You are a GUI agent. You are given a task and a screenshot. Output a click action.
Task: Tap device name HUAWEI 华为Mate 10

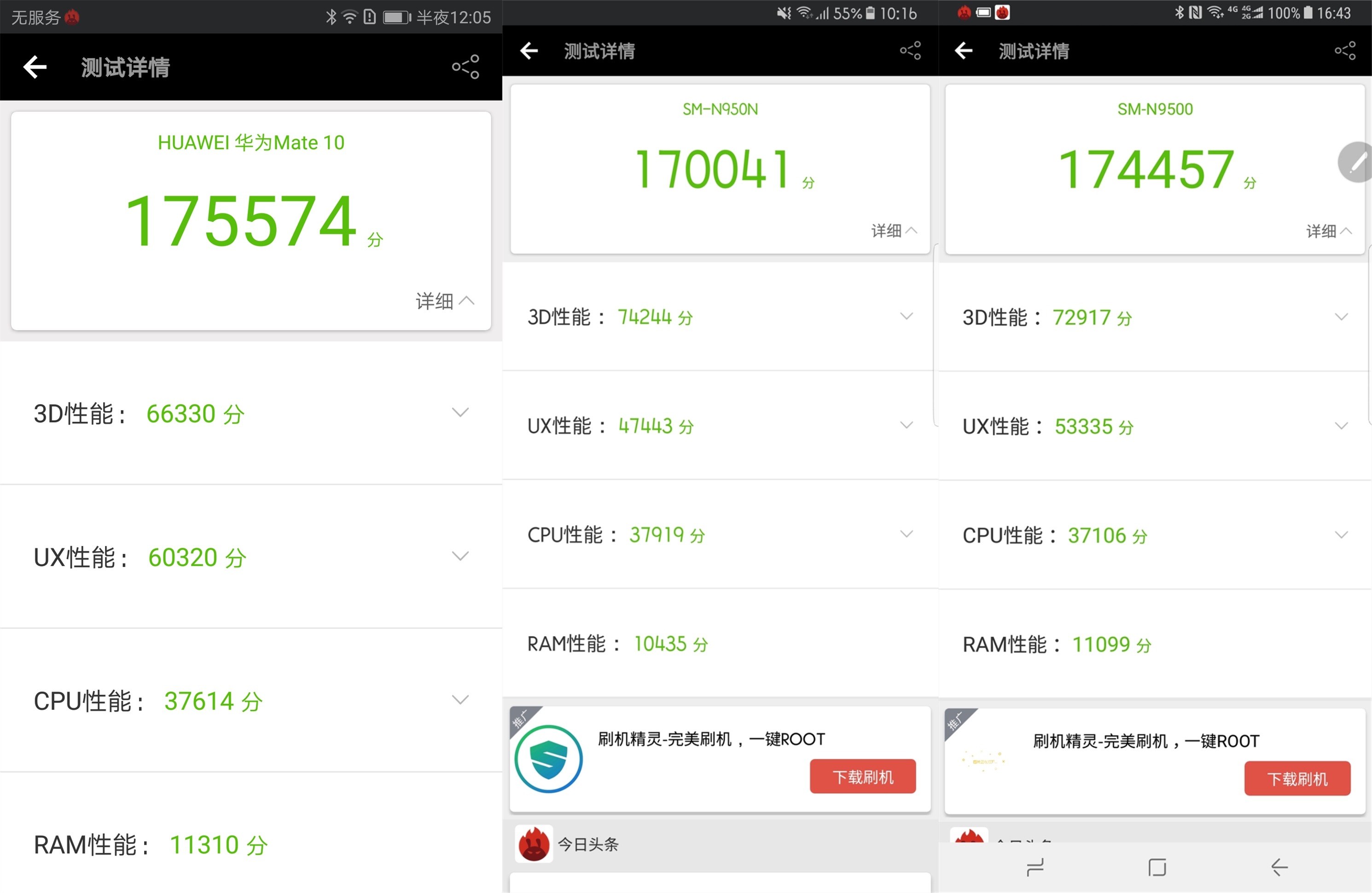(x=251, y=142)
